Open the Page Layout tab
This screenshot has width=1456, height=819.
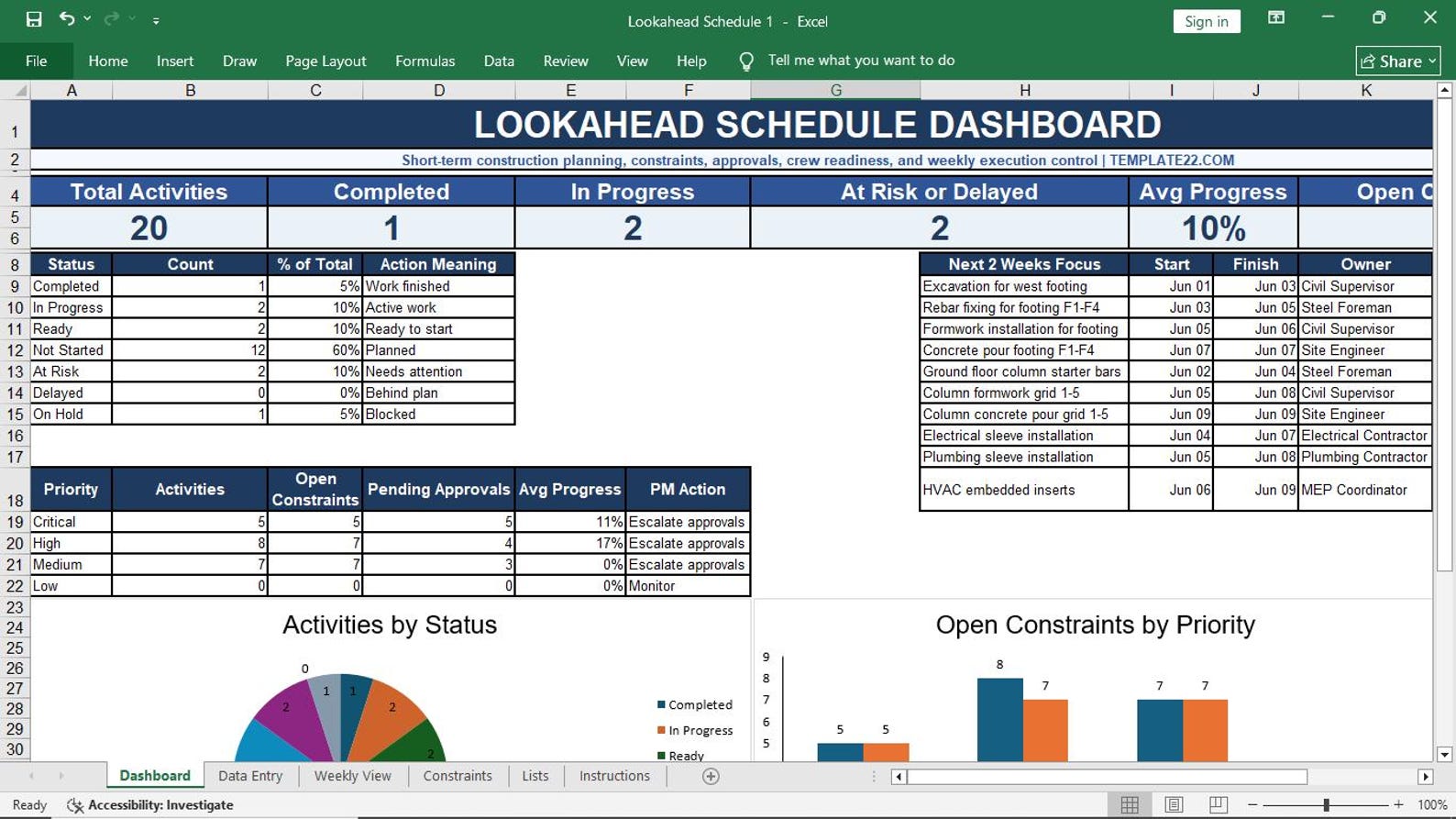pyautogui.click(x=325, y=61)
